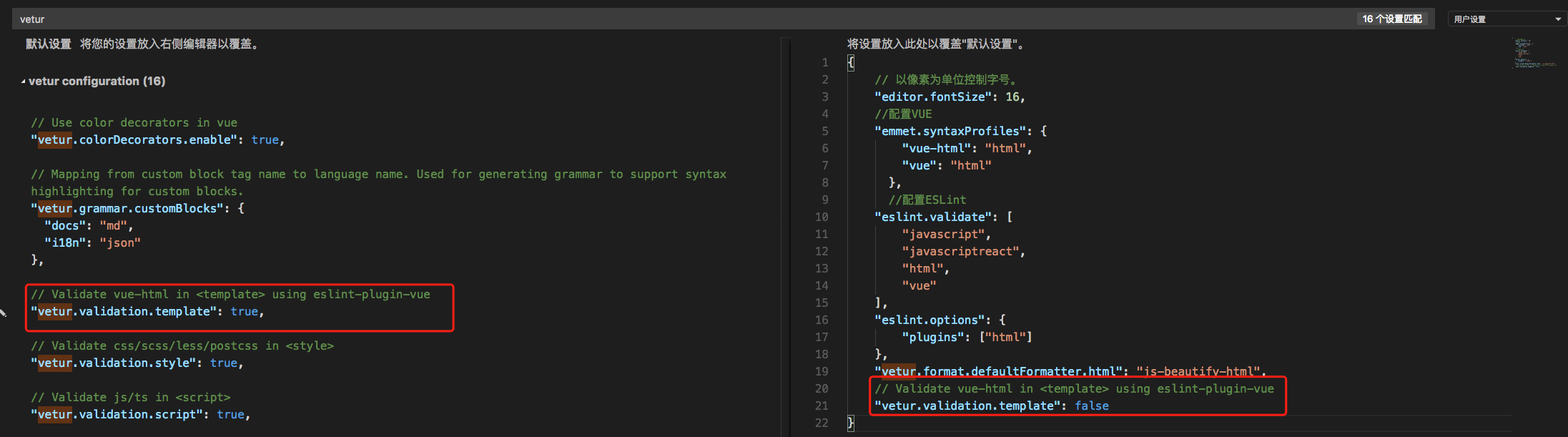The height and width of the screenshot is (437, 1568).
Task: Click the 默认设置 header label
Action: (49, 44)
